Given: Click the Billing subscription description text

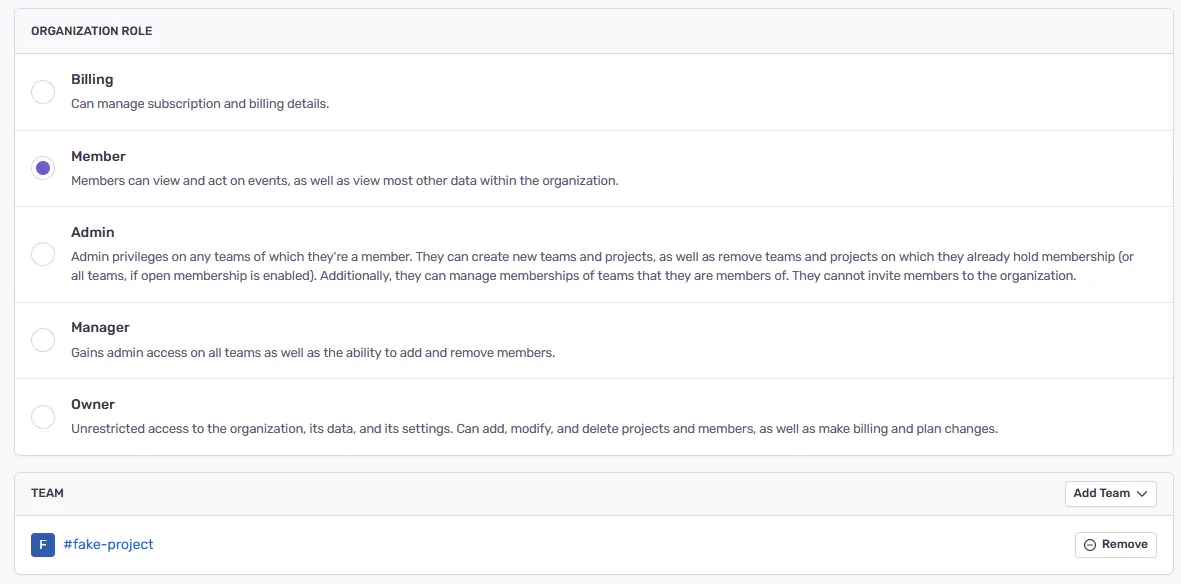Looking at the screenshot, I should point(200,103).
